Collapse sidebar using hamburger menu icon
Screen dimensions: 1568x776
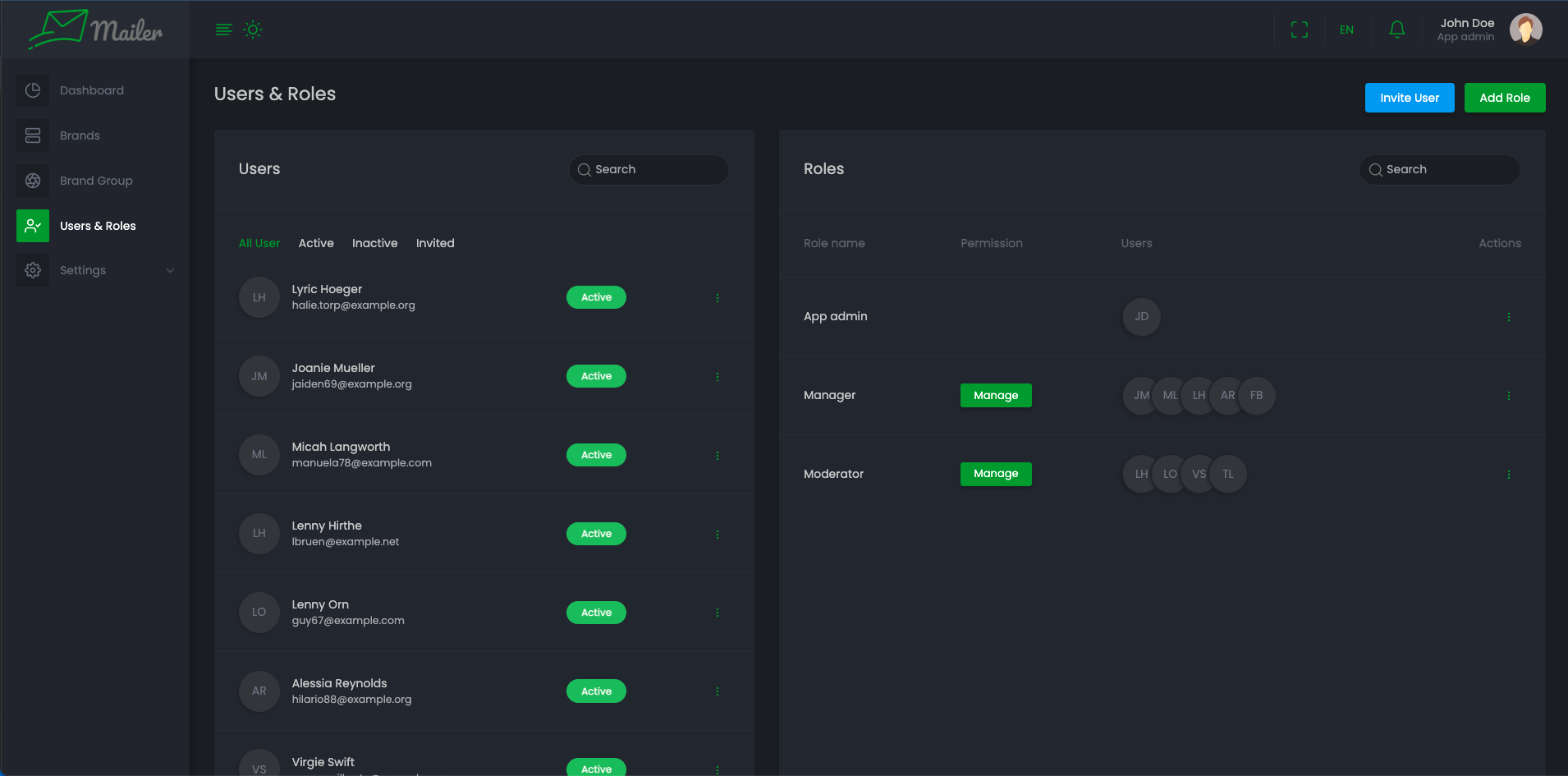[223, 30]
